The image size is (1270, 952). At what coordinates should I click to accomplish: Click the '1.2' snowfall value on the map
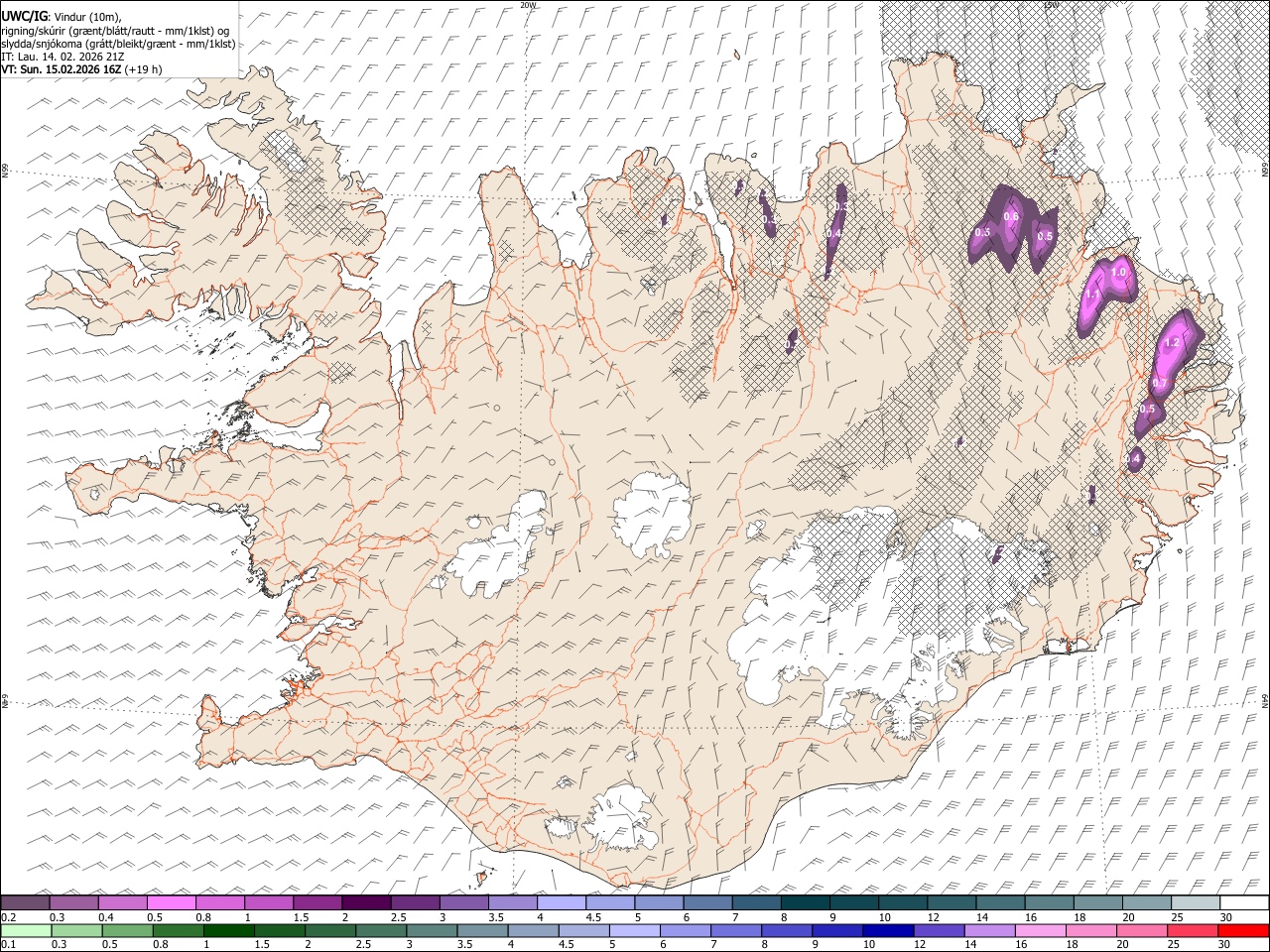[1172, 342]
